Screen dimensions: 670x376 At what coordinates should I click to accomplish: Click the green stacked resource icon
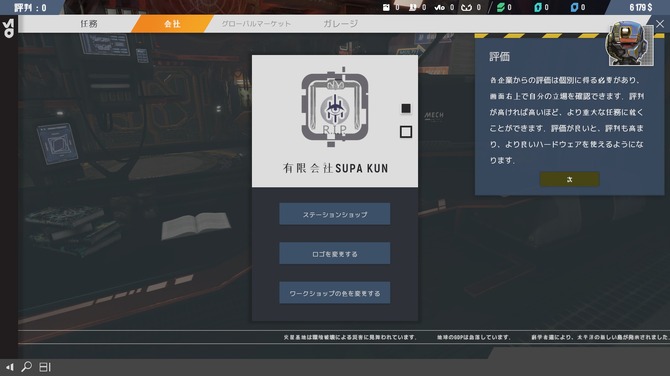click(500, 7)
